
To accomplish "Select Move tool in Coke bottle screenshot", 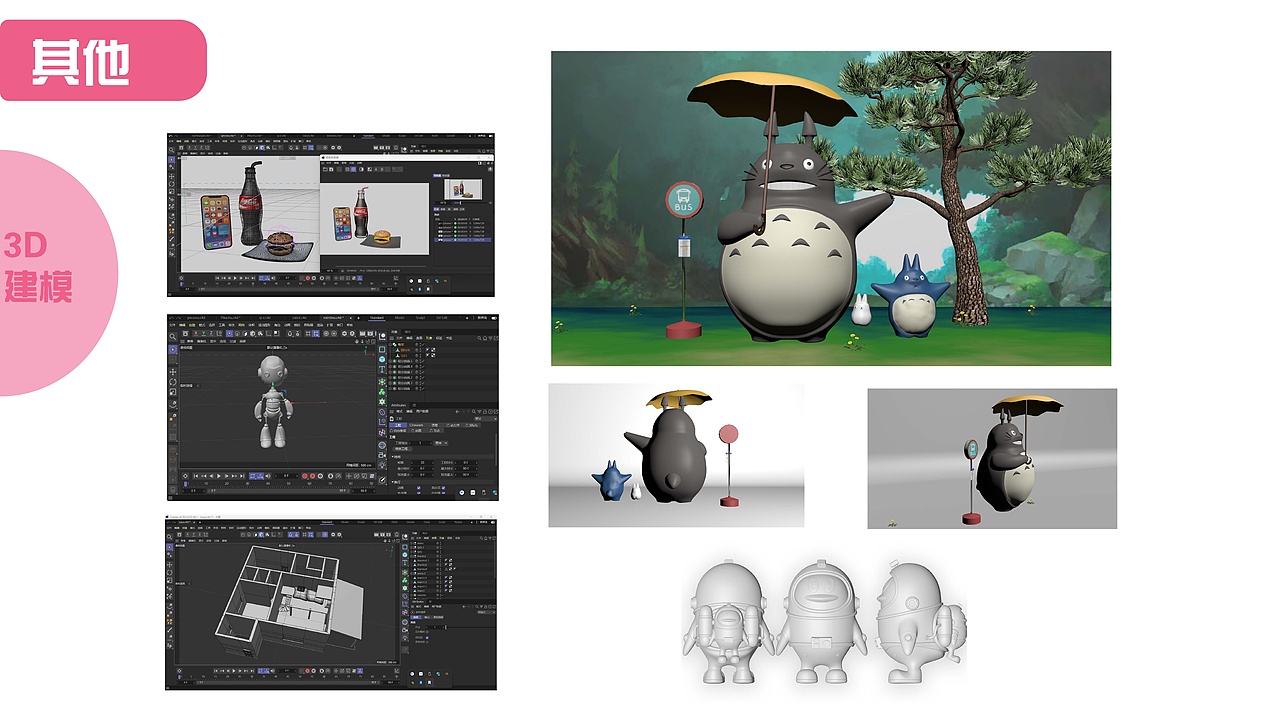I will coord(171,176).
